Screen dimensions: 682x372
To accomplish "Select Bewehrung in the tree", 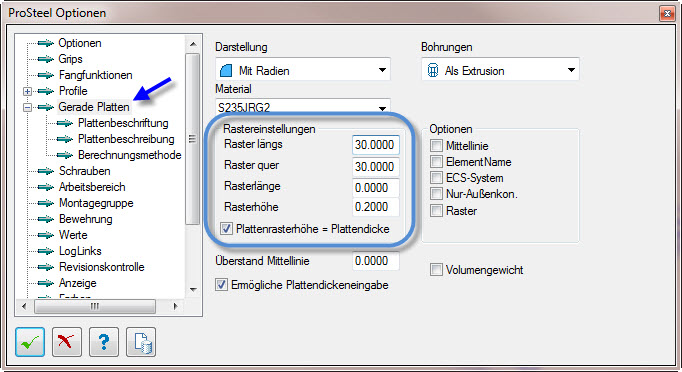I will [x=86, y=219].
